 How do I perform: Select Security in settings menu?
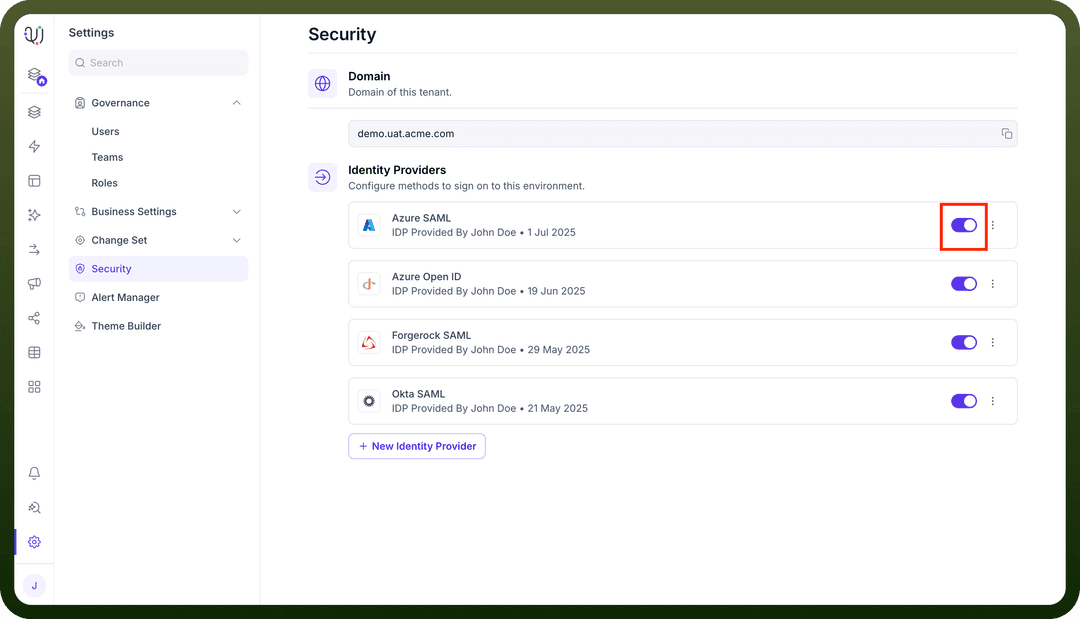tap(158, 269)
